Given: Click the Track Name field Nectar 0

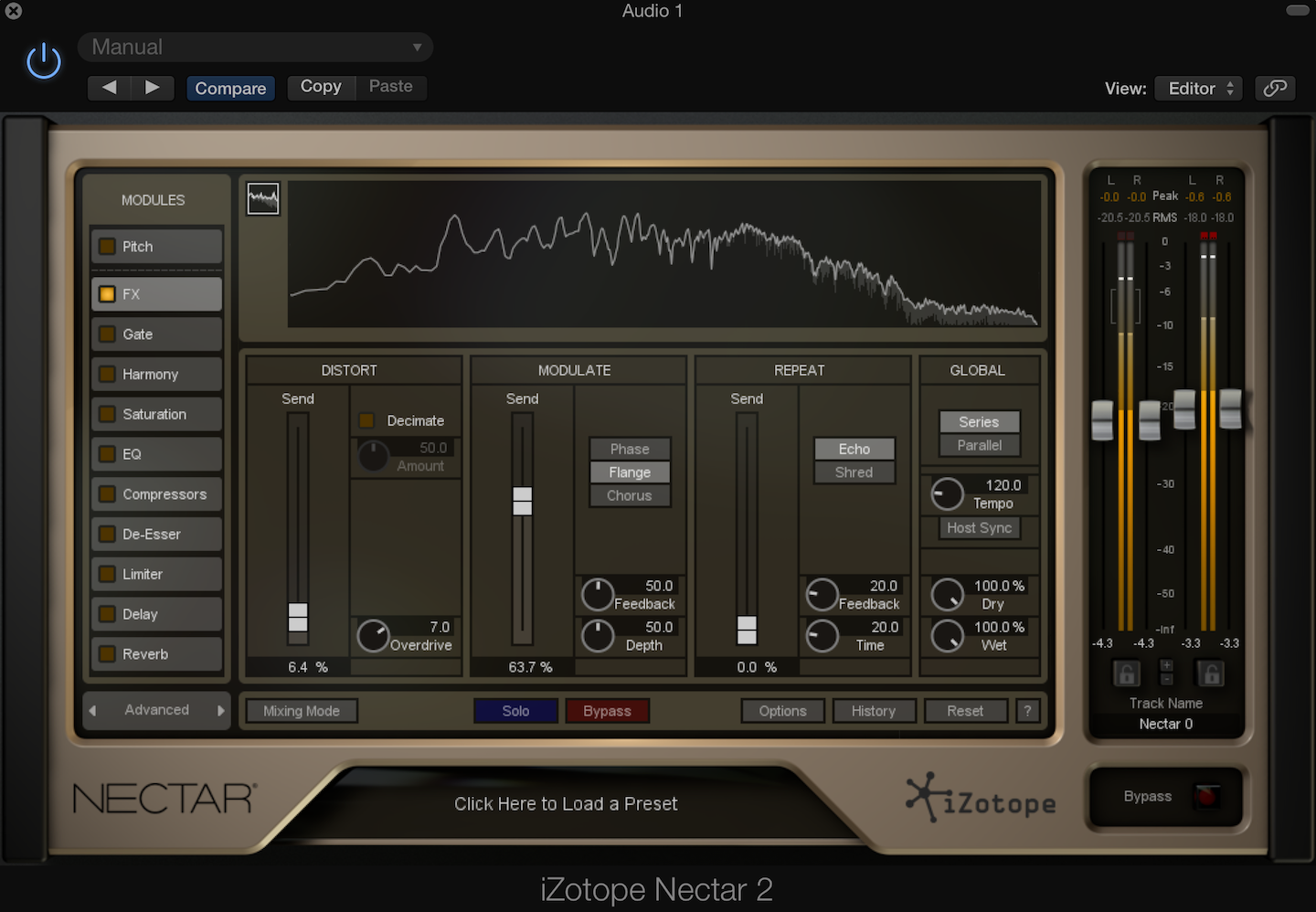Looking at the screenshot, I should pyautogui.click(x=1166, y=724).
